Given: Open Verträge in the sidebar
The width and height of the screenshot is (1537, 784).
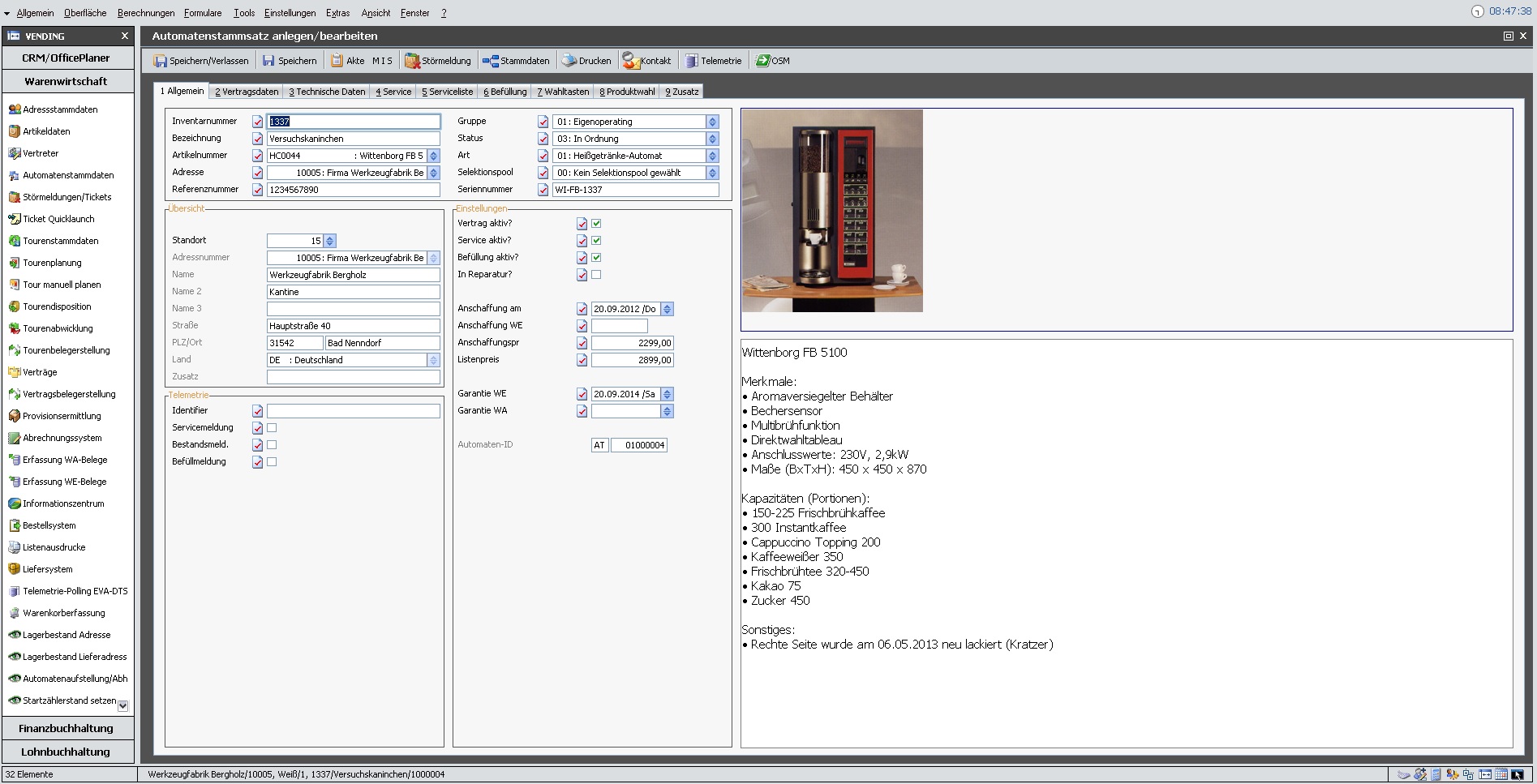Looking at the screenshot, I should tap(40, 372).
